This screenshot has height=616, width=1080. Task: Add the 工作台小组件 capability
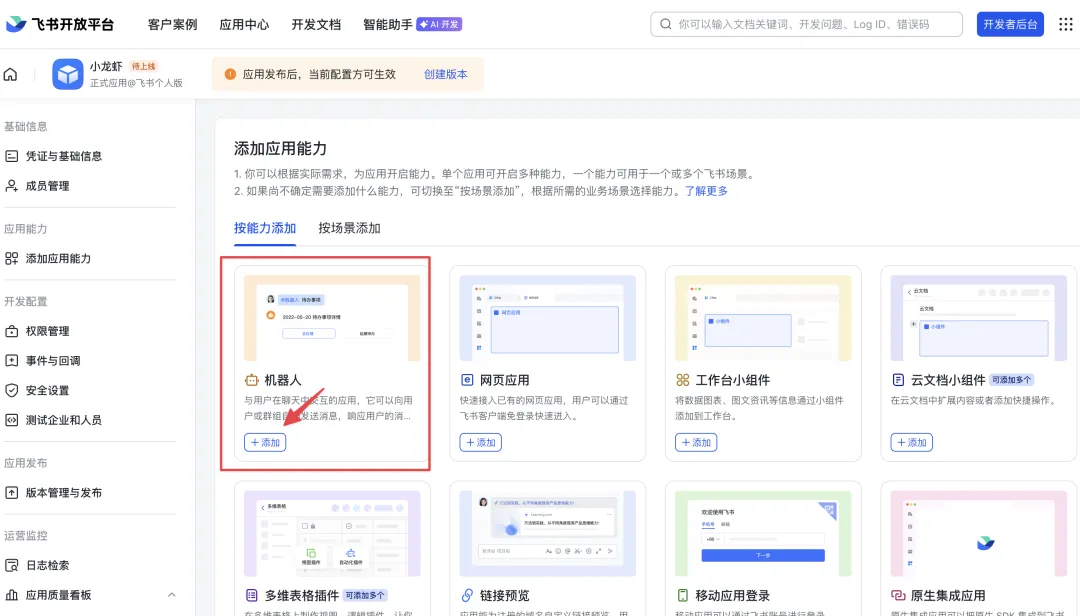[x=696, y=442]
